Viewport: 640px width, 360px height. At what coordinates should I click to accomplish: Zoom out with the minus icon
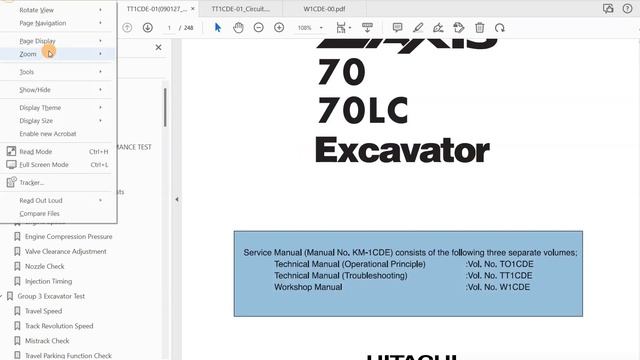[259, 28]
